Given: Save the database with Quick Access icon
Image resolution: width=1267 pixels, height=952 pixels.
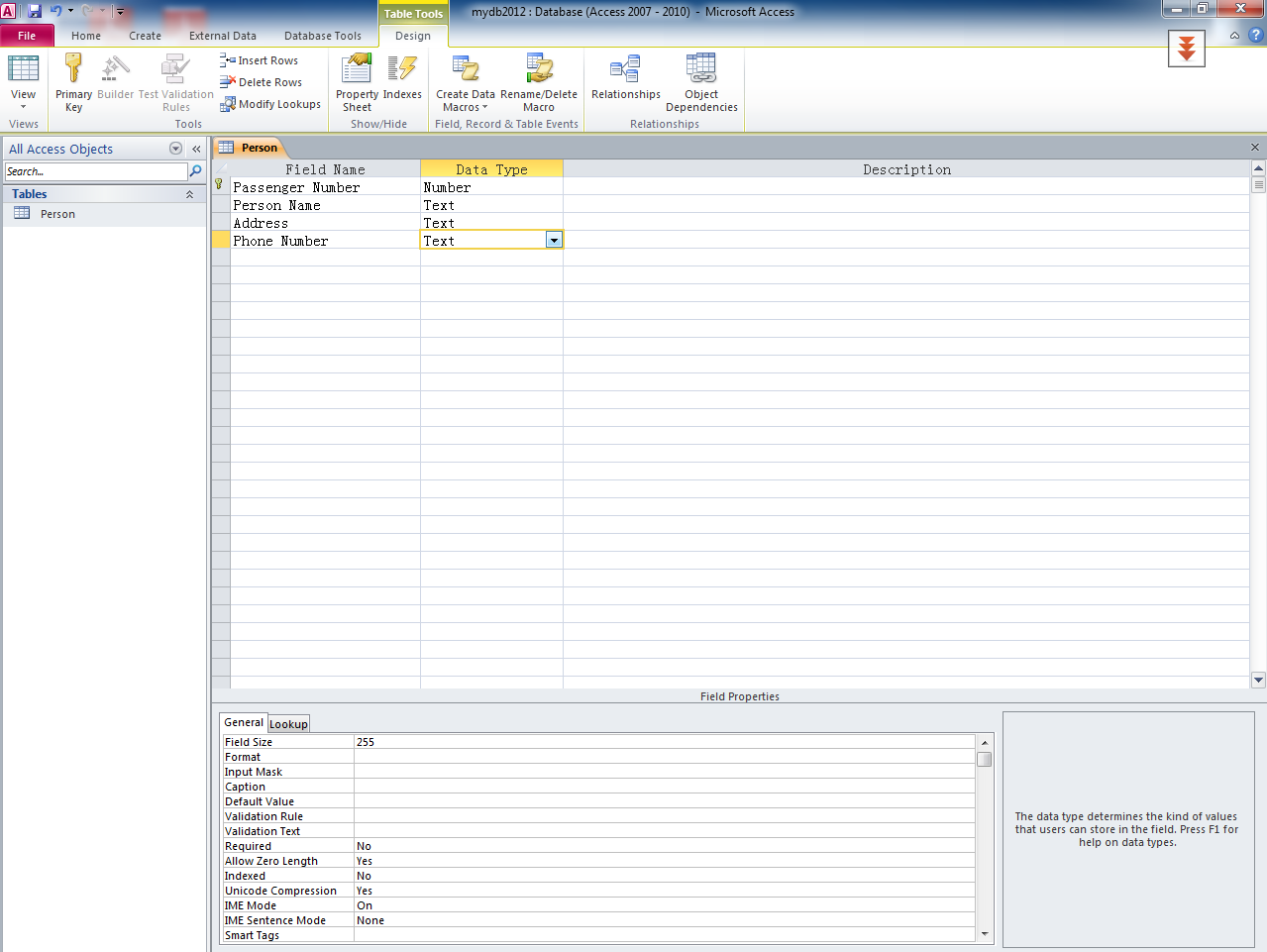Looking at the screenshot, I should point(35,12).
